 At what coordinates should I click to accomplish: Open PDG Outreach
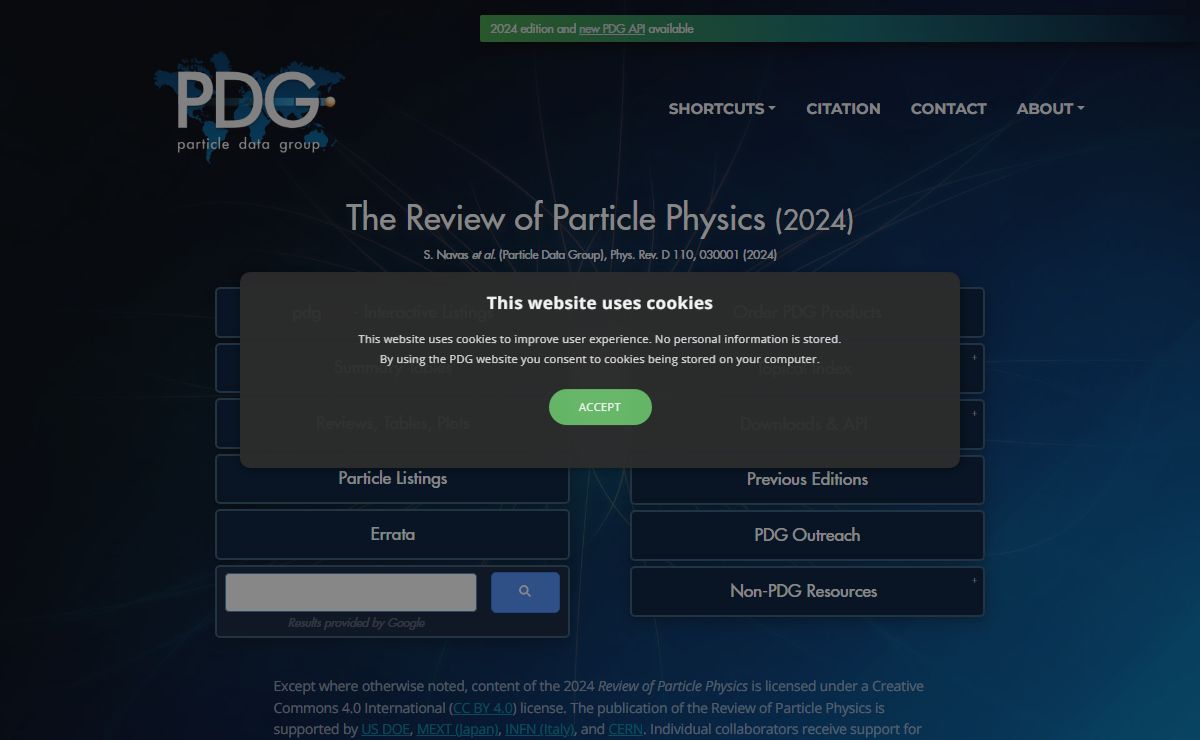(807, 535)
